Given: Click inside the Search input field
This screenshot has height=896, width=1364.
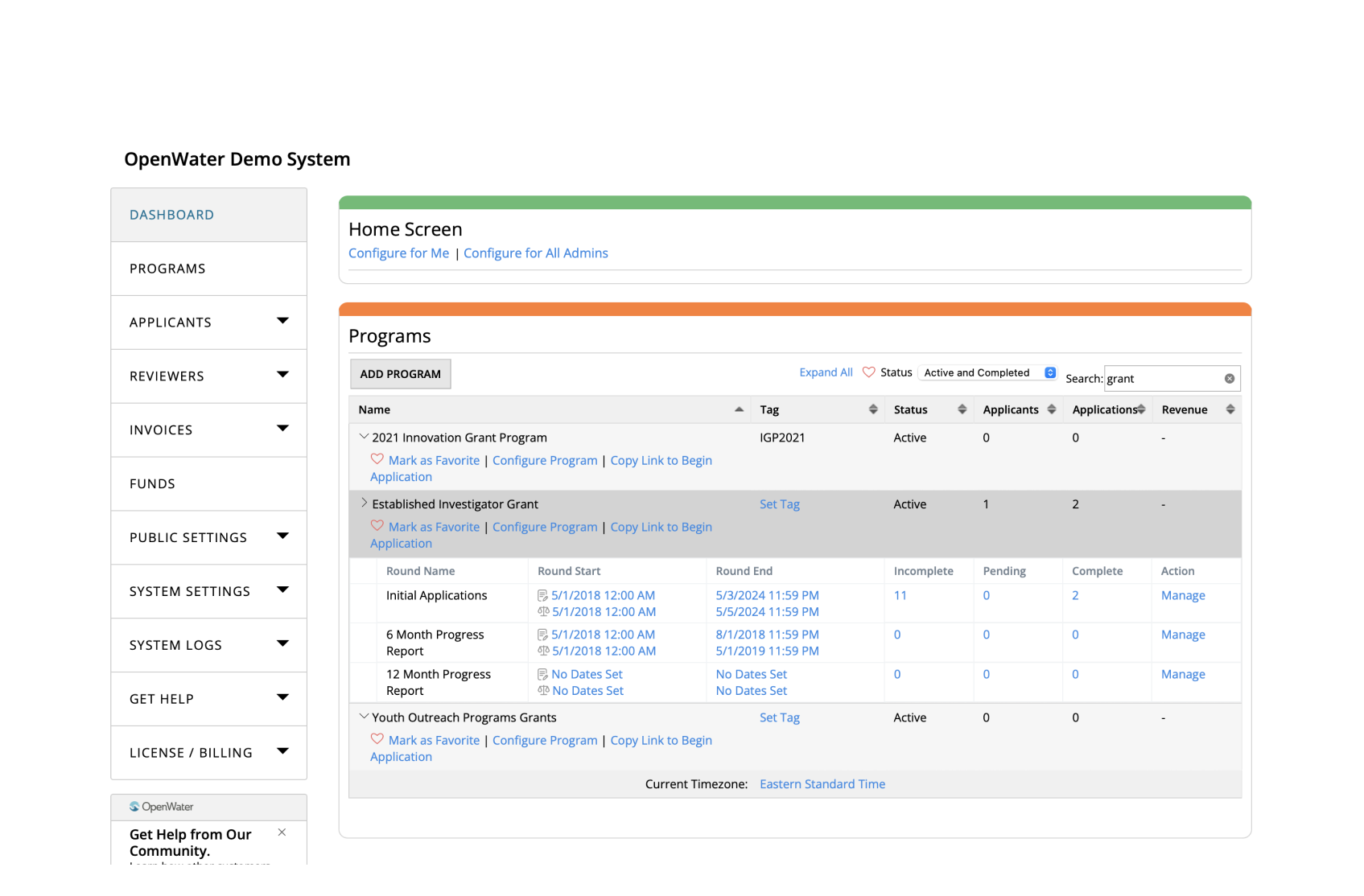Looking at the screenshot, I should 1167,378.
